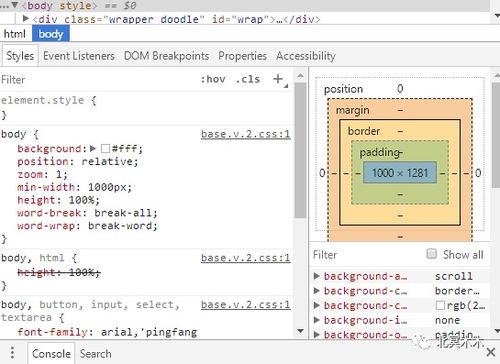Screen dimensions: 500x364
Task: Click the 1000 × 1281 content box
Action: [x=400, y=173]
